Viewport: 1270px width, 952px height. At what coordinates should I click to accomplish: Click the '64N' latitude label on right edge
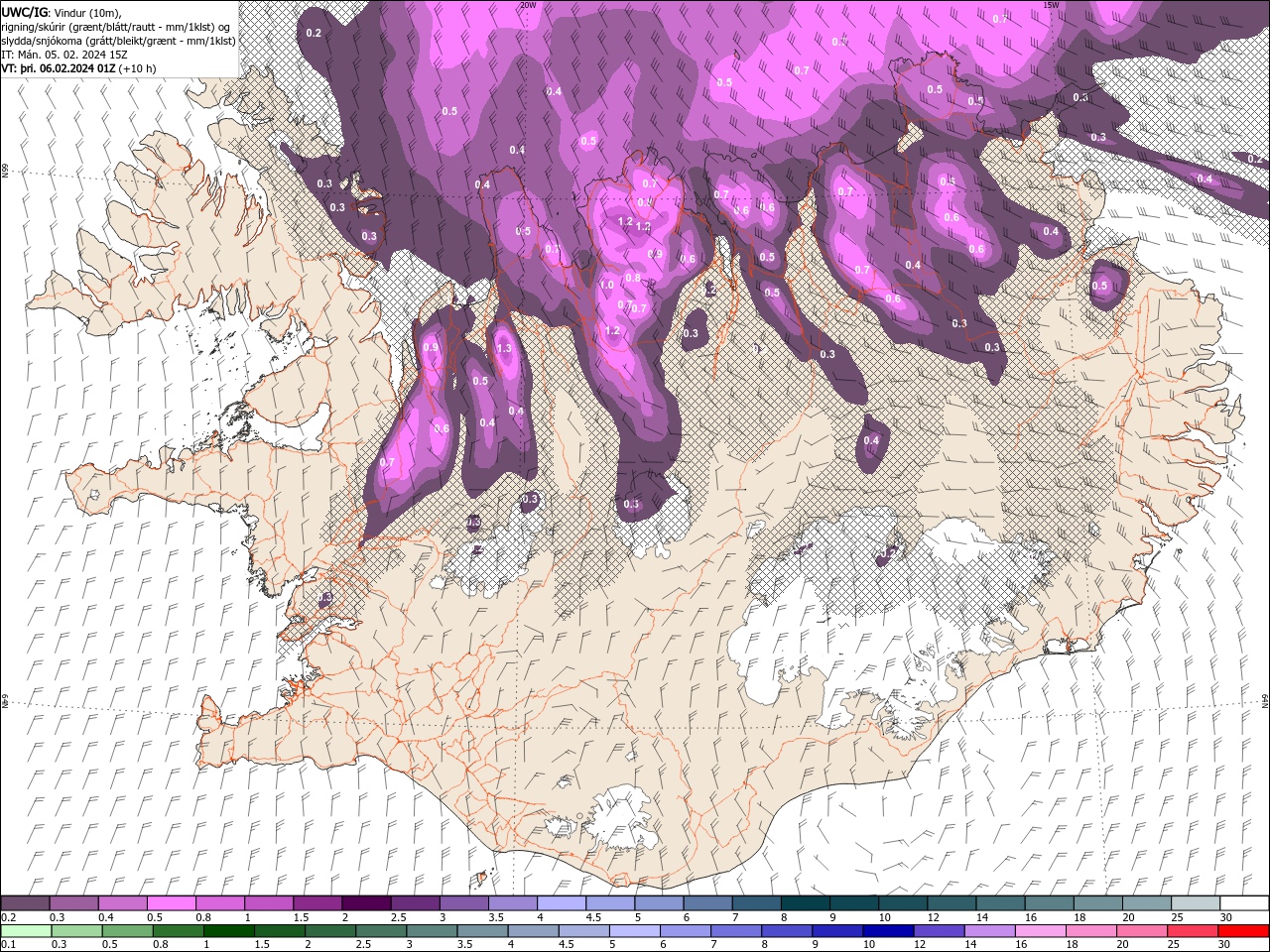(1265, 701)
